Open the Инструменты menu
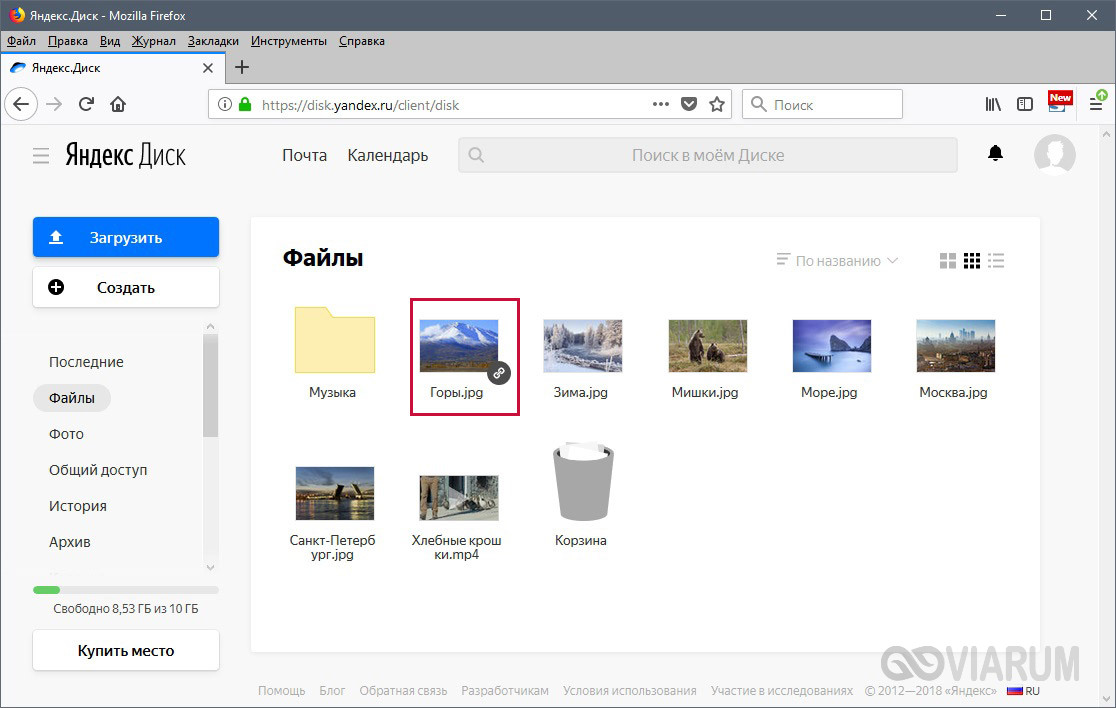Image resolution: width=1116 pixels, height=708 pixels. coord(288,41)
